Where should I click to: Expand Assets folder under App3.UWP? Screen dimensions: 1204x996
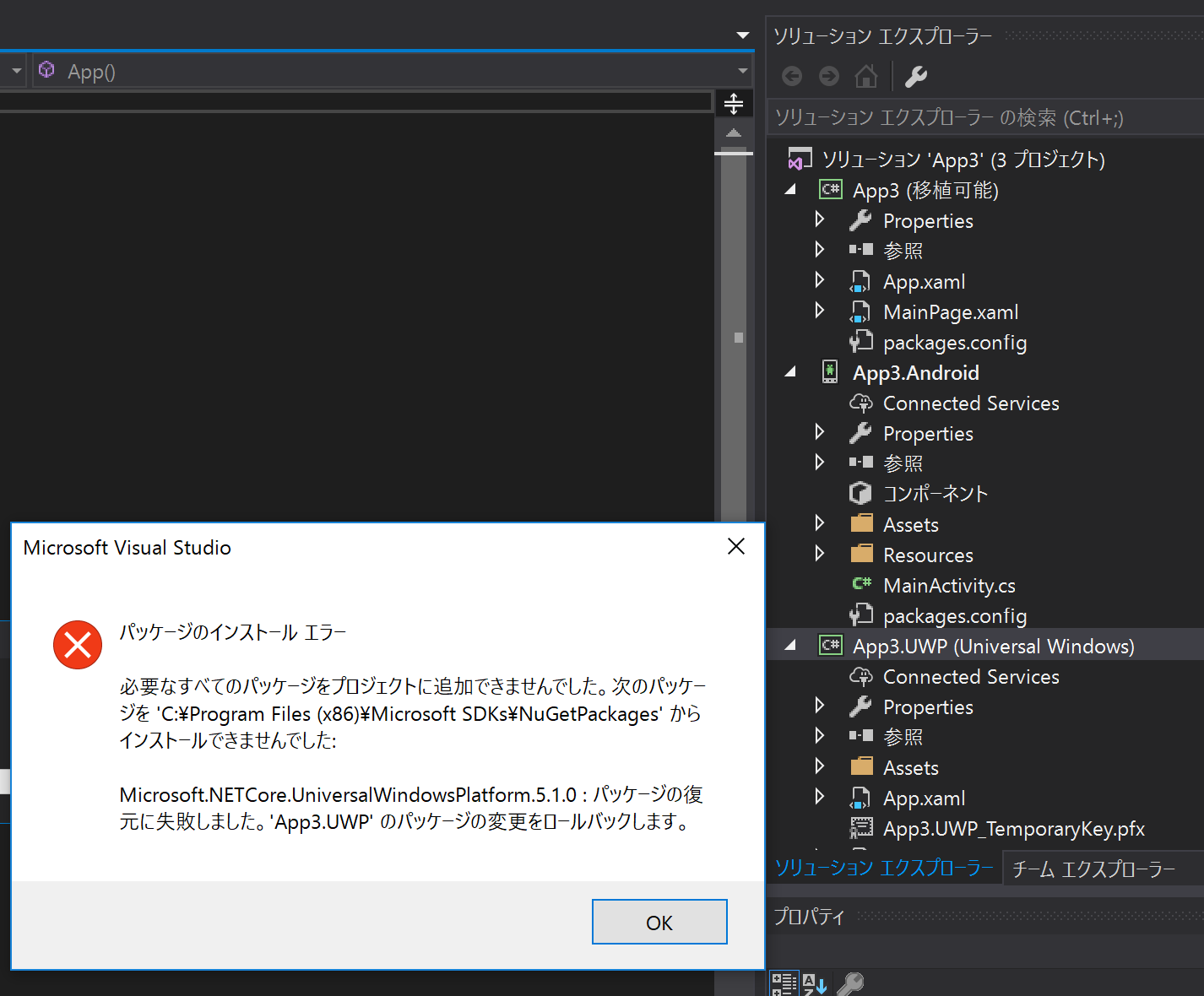[x=820, y=766]
